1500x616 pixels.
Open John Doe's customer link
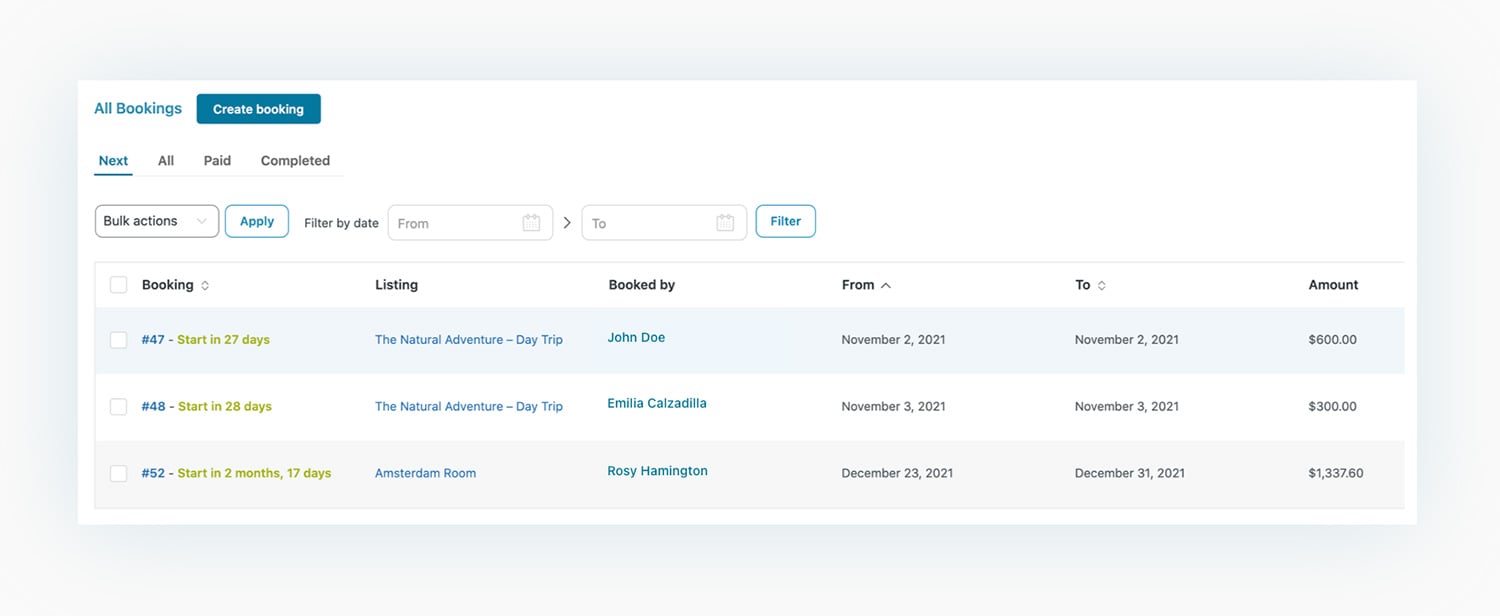[636, 338]
